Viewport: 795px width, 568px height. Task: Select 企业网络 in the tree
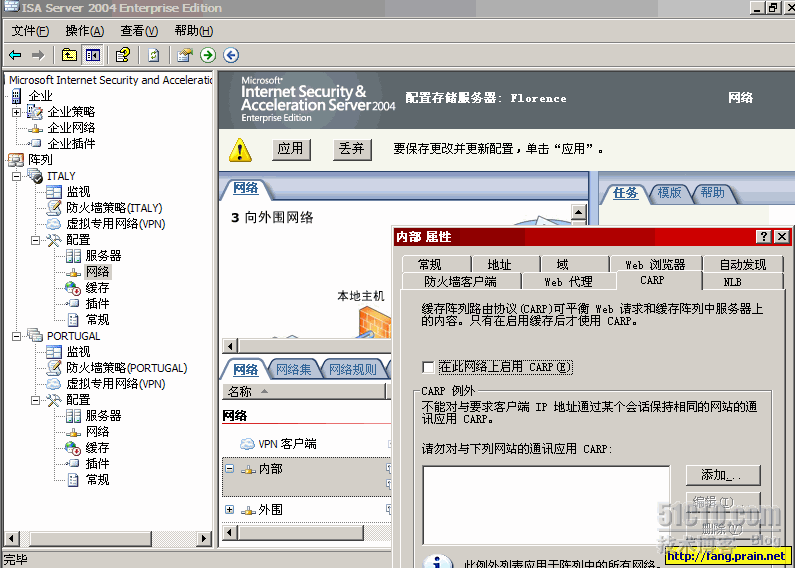click(x=71, y=128)
